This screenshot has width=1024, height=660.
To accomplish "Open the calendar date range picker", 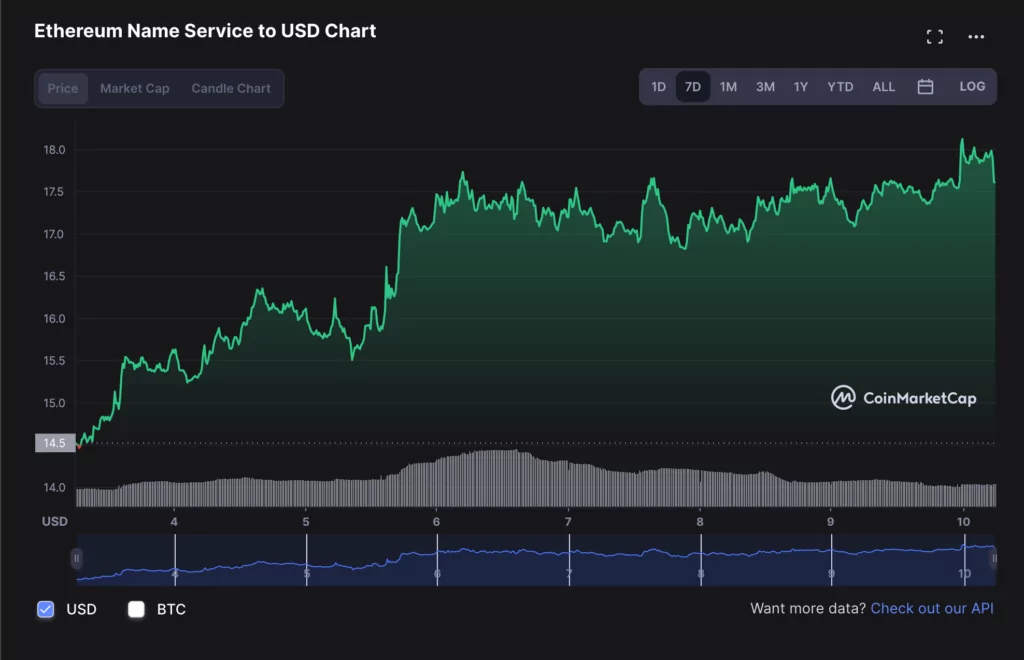I will tap(925, 87).
